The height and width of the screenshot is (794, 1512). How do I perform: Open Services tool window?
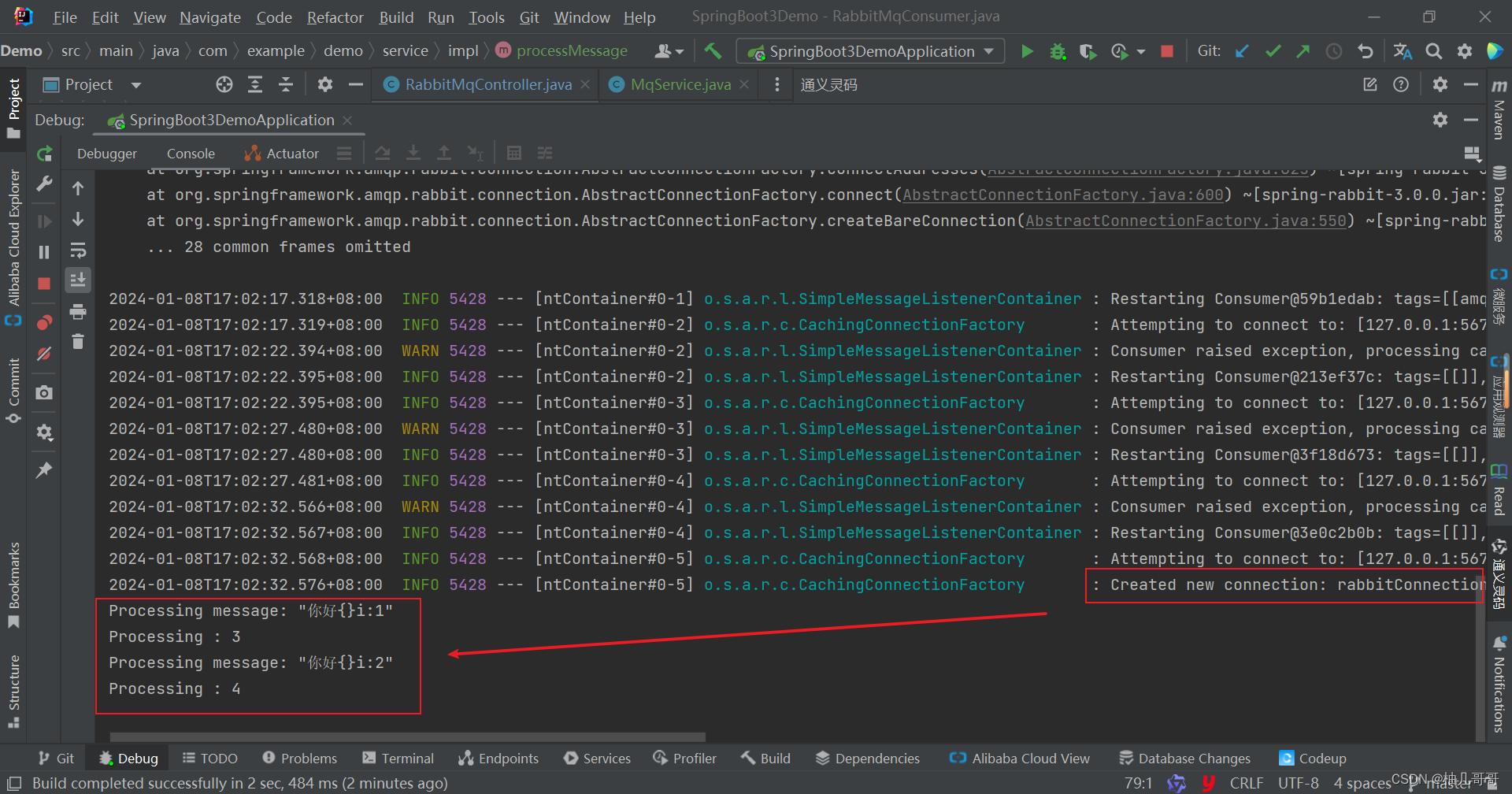pyautogui.click(x=598, y=759)
